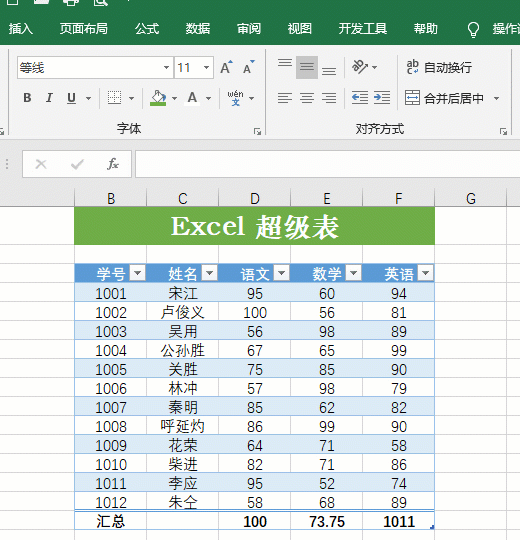
Task: Select column G header
Action: [x=470, y=198]
